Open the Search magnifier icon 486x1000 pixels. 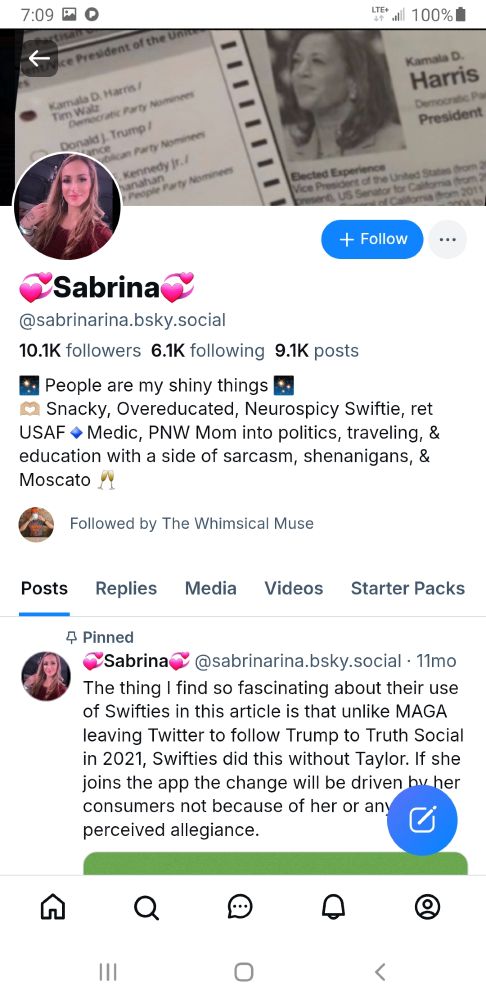147,906
